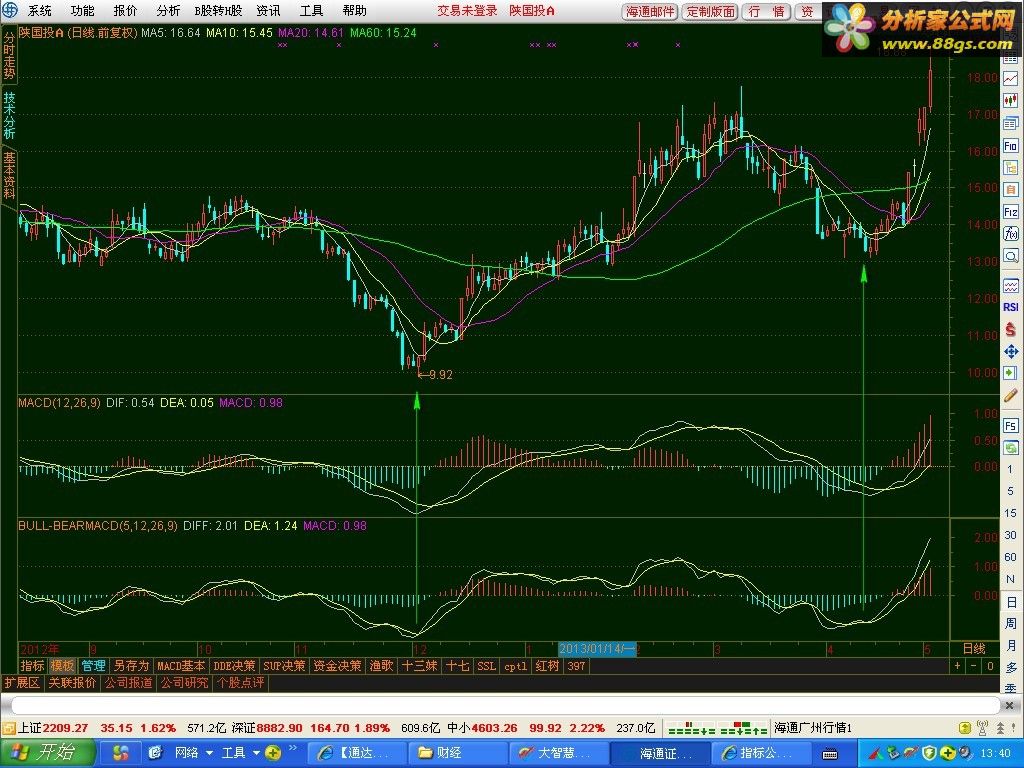Open the 分析 menu

[x=168, y=10]
